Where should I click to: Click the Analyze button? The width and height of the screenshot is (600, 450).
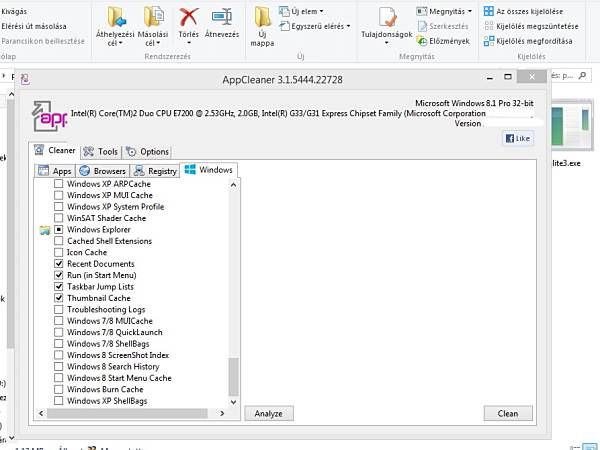[x=269, y=414]
